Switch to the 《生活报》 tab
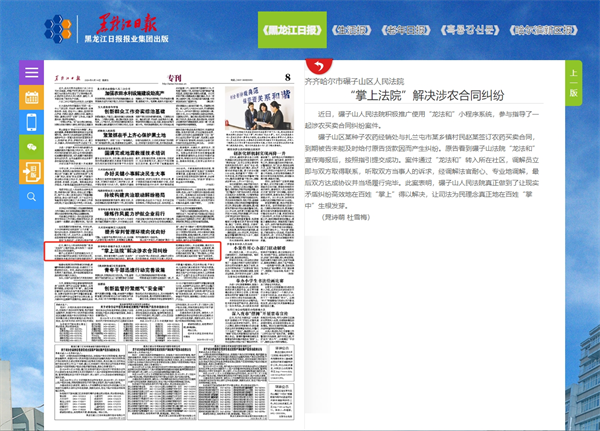600x431 pixels. [350, 29]
